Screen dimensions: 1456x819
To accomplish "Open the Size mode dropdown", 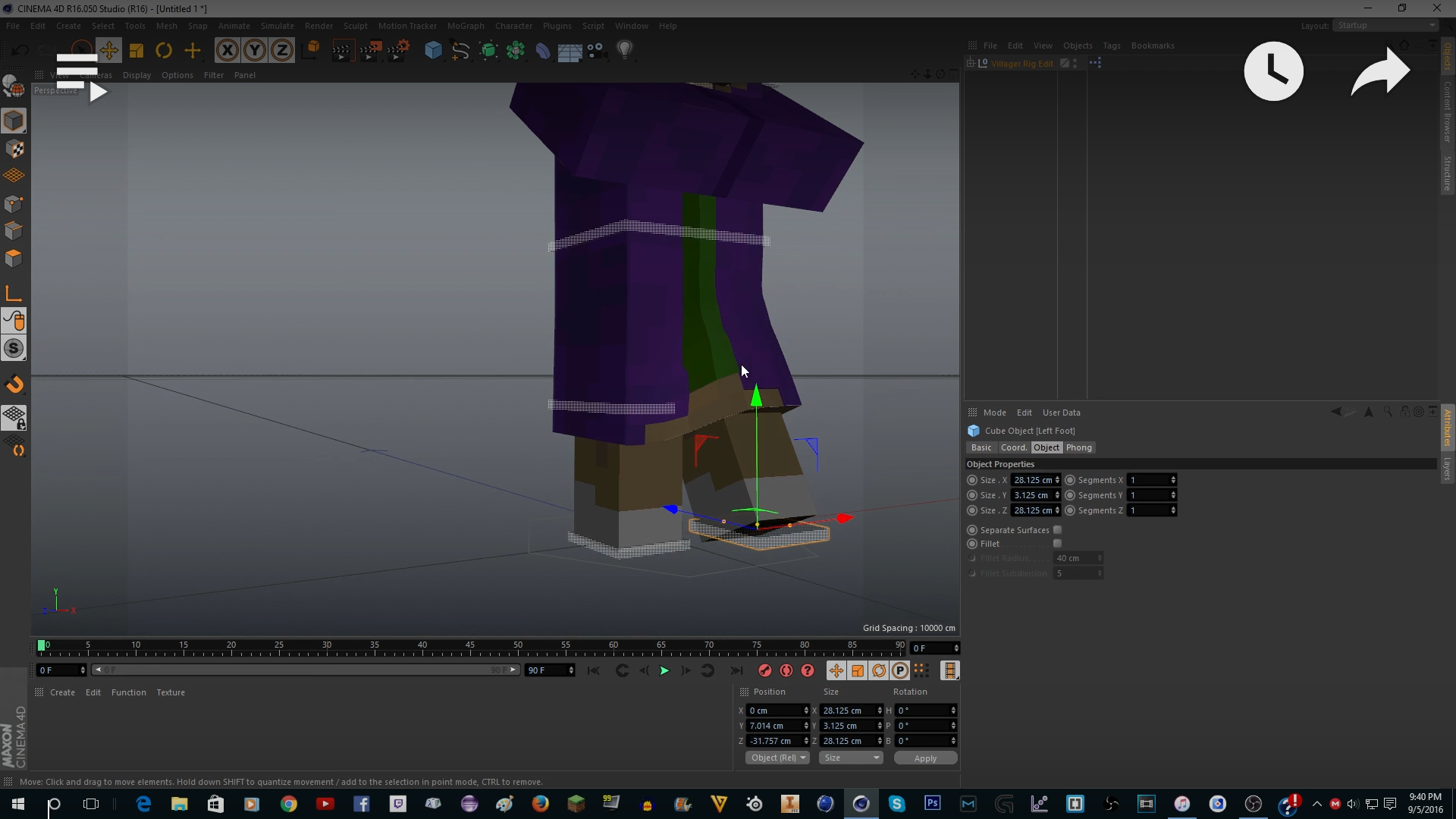I will (851, 758).
